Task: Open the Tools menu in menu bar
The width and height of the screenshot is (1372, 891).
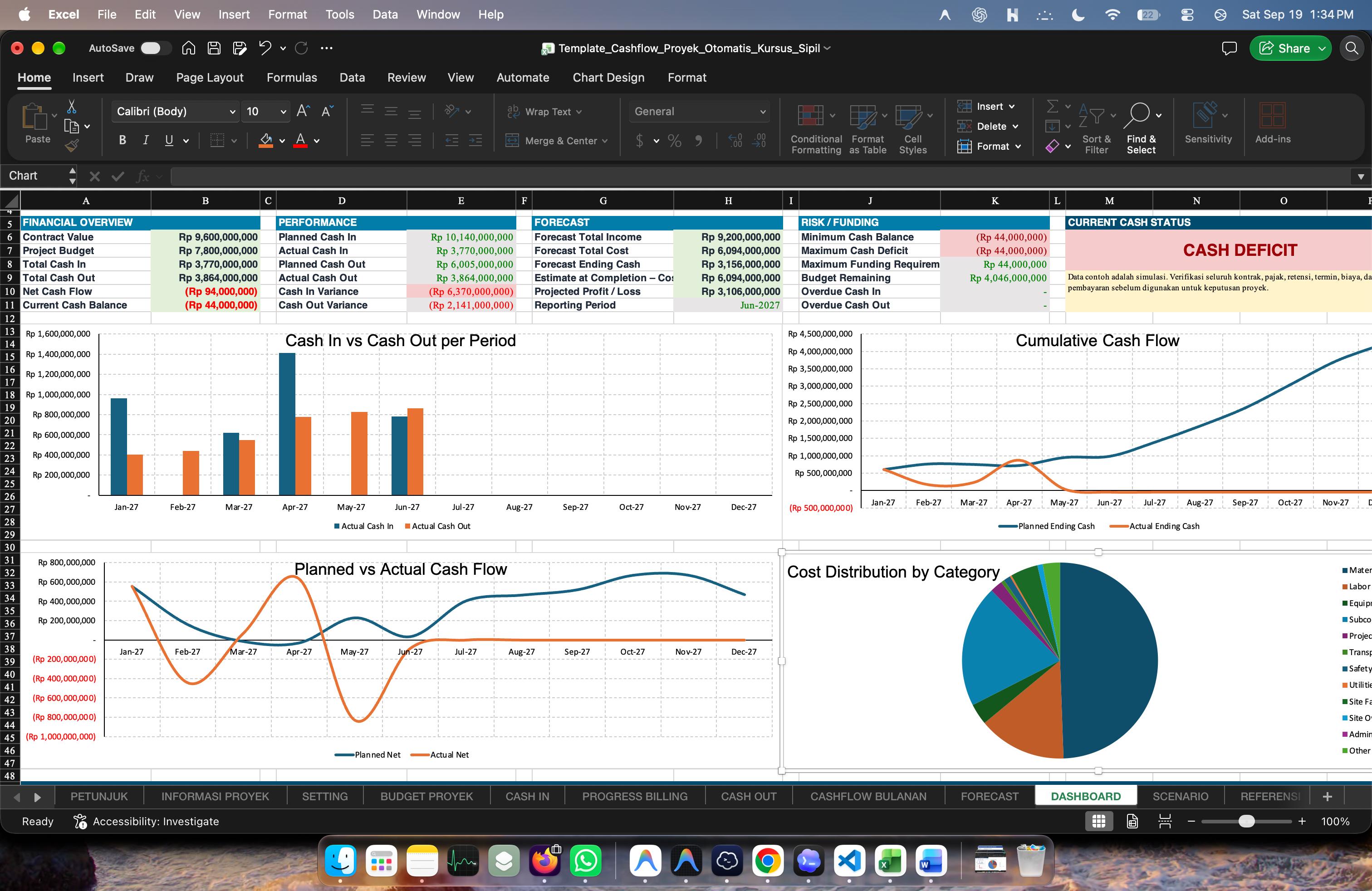Action: [x=339, y=15]
